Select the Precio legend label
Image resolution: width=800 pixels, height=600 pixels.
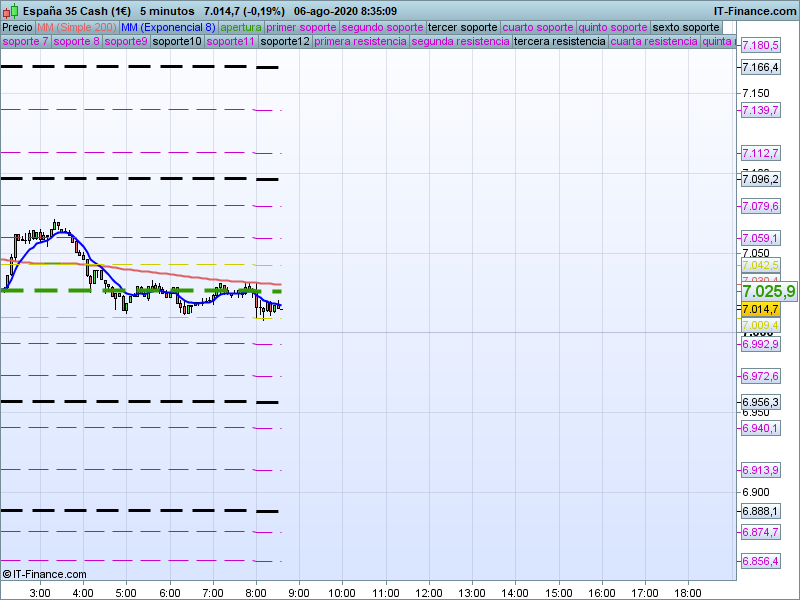[x=17, y=27]
